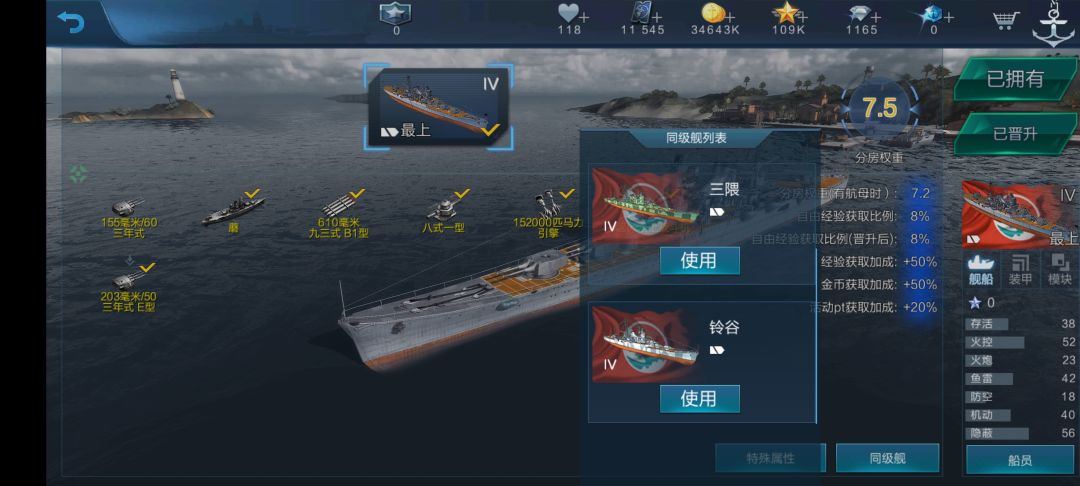Open the shopping cart icon

coord(1006,20)
